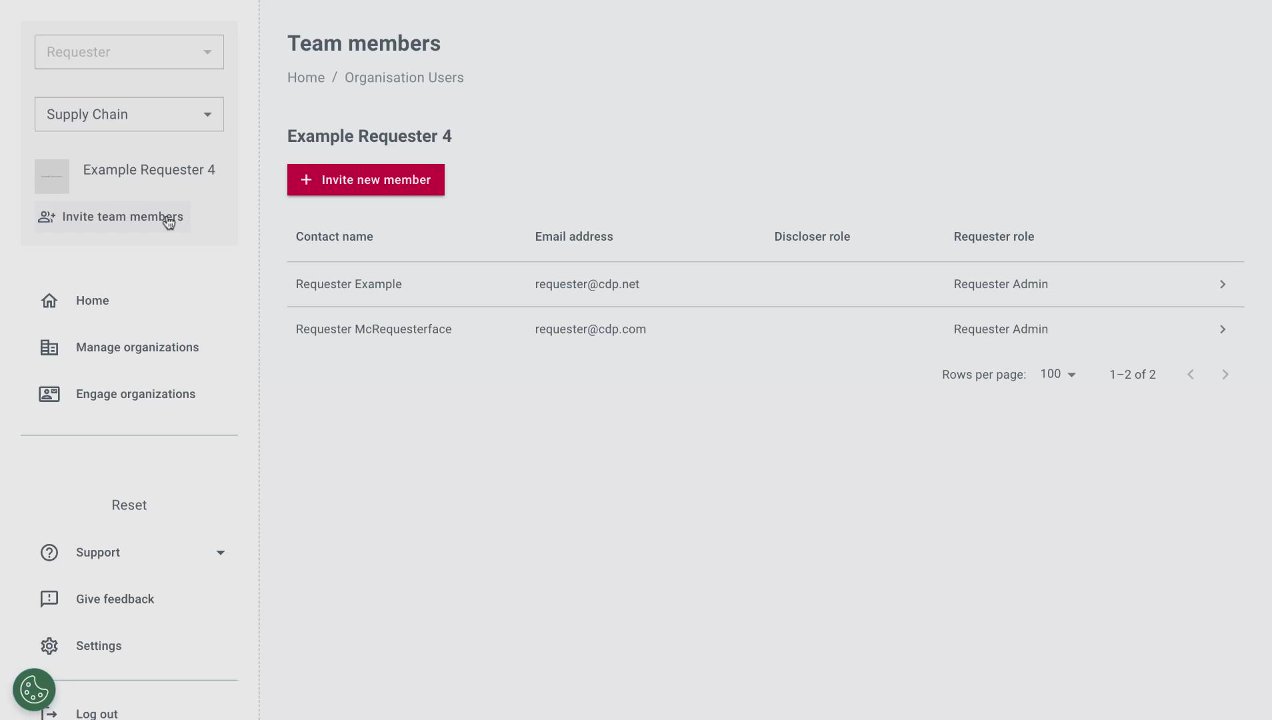The image size is (1272, 720).
Task: Change rows per page from 100
Action: click(x=1058, y=374)
